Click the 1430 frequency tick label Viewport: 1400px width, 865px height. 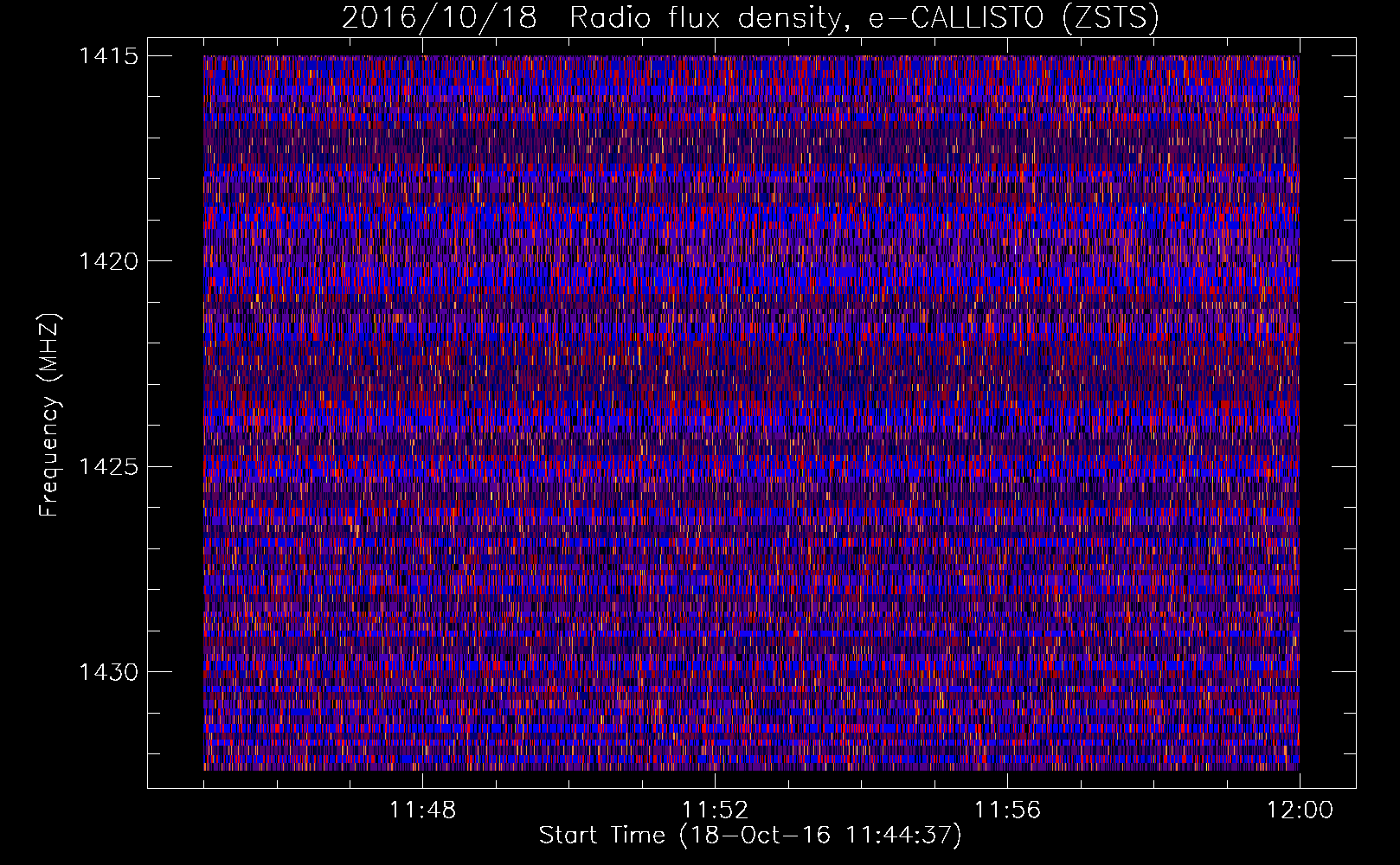[x=108, y=672]
